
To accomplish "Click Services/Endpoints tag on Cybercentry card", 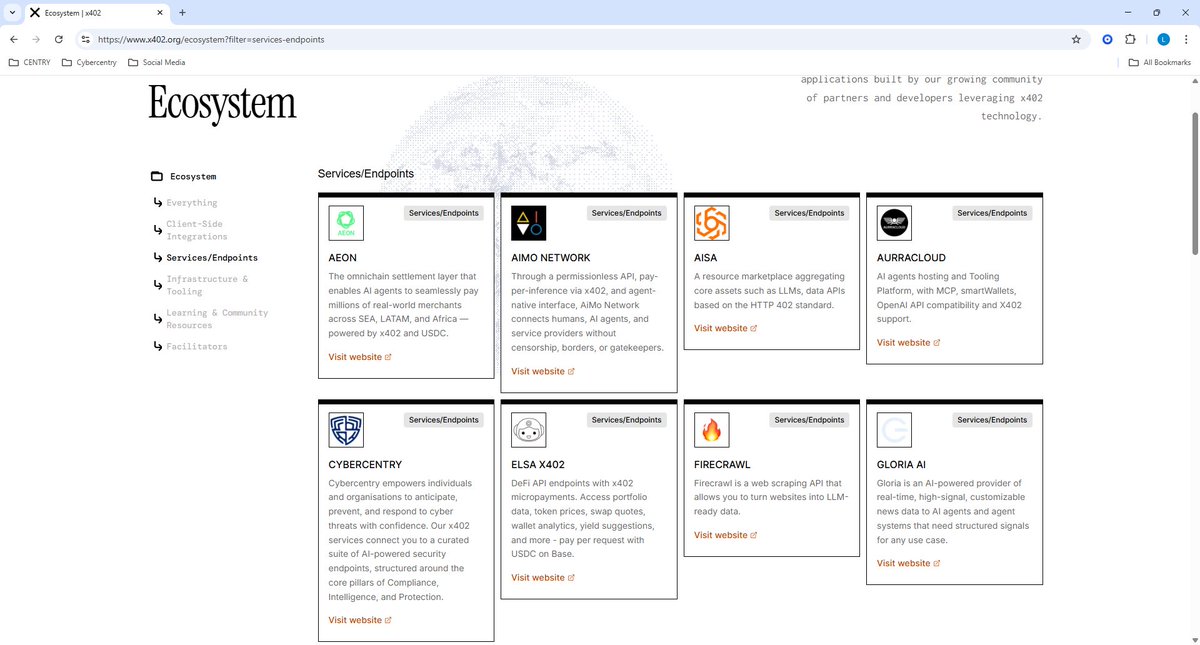I will click(443, 420).
